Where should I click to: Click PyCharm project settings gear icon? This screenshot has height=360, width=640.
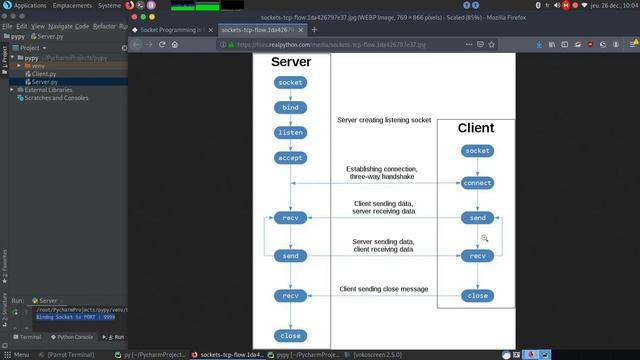[124, 48]
